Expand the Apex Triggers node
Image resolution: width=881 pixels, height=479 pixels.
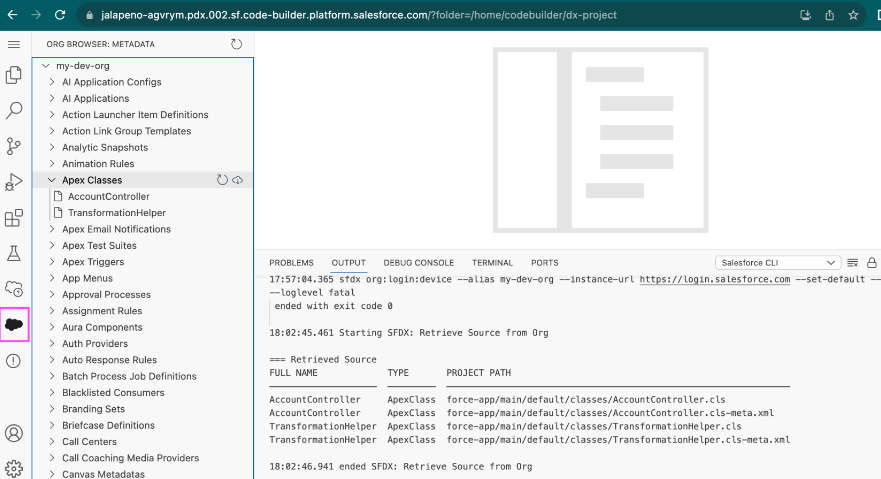[52, 262]
